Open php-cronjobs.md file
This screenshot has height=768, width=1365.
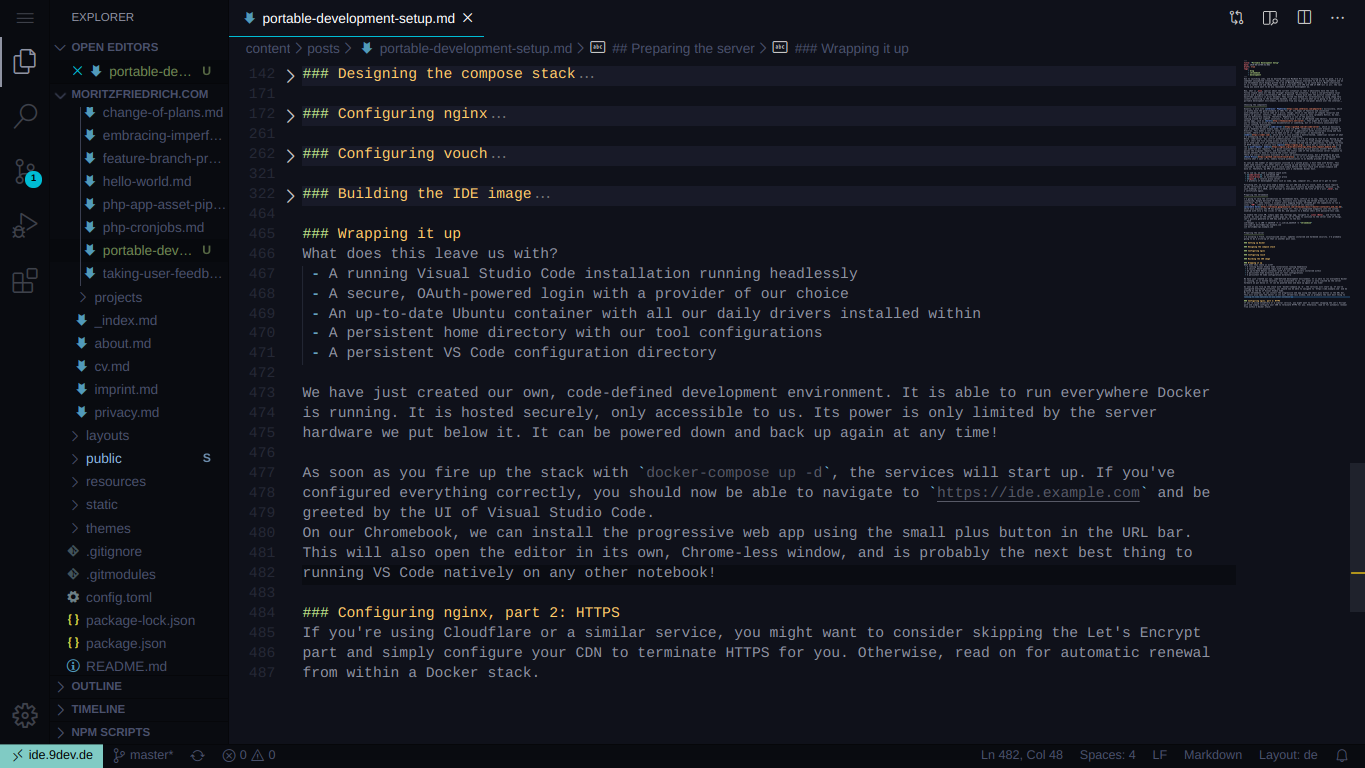click(153, 227)
